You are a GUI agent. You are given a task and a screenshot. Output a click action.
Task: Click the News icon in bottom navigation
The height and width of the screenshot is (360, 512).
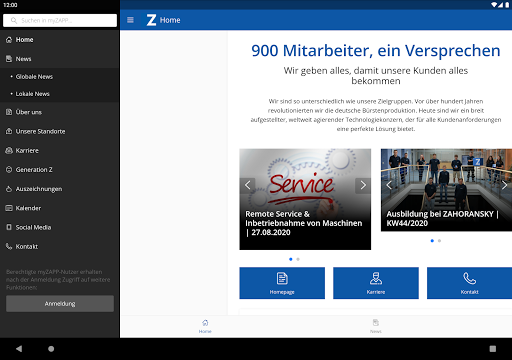(x=376, y=323)
